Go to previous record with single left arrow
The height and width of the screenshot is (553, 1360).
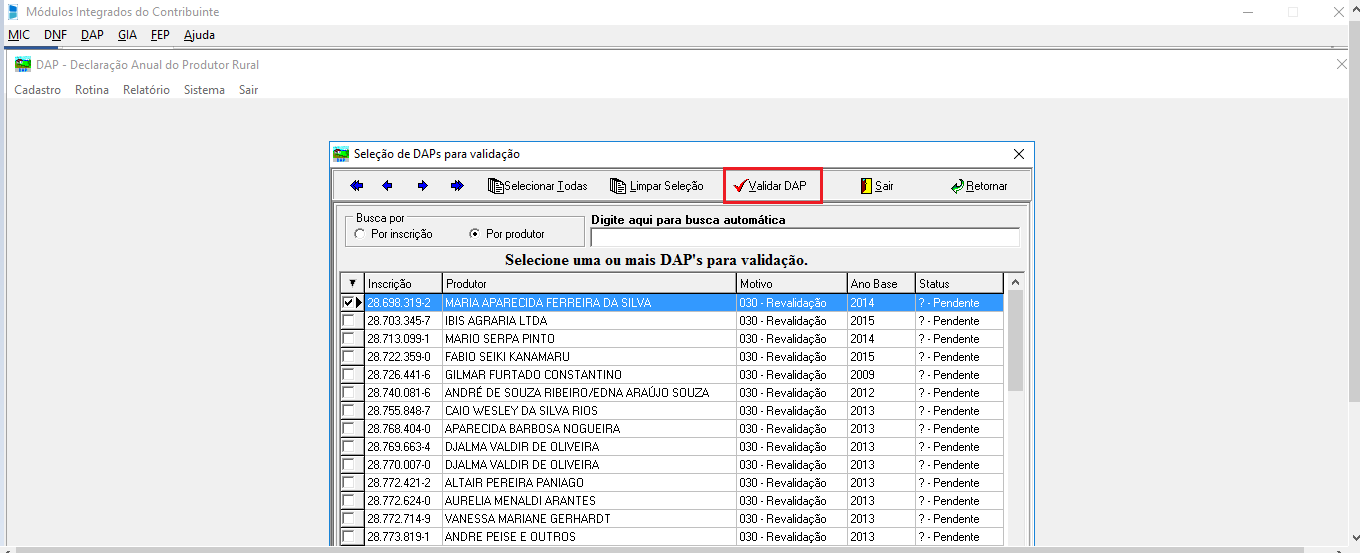pyautogui.click(x=388, y=186)
